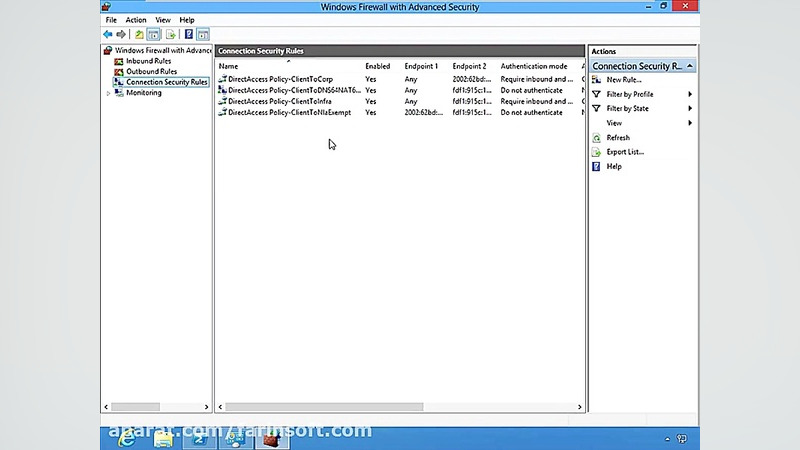The image size is (800, 450).
Task: Click Export List... action
Action: point(626,152)
